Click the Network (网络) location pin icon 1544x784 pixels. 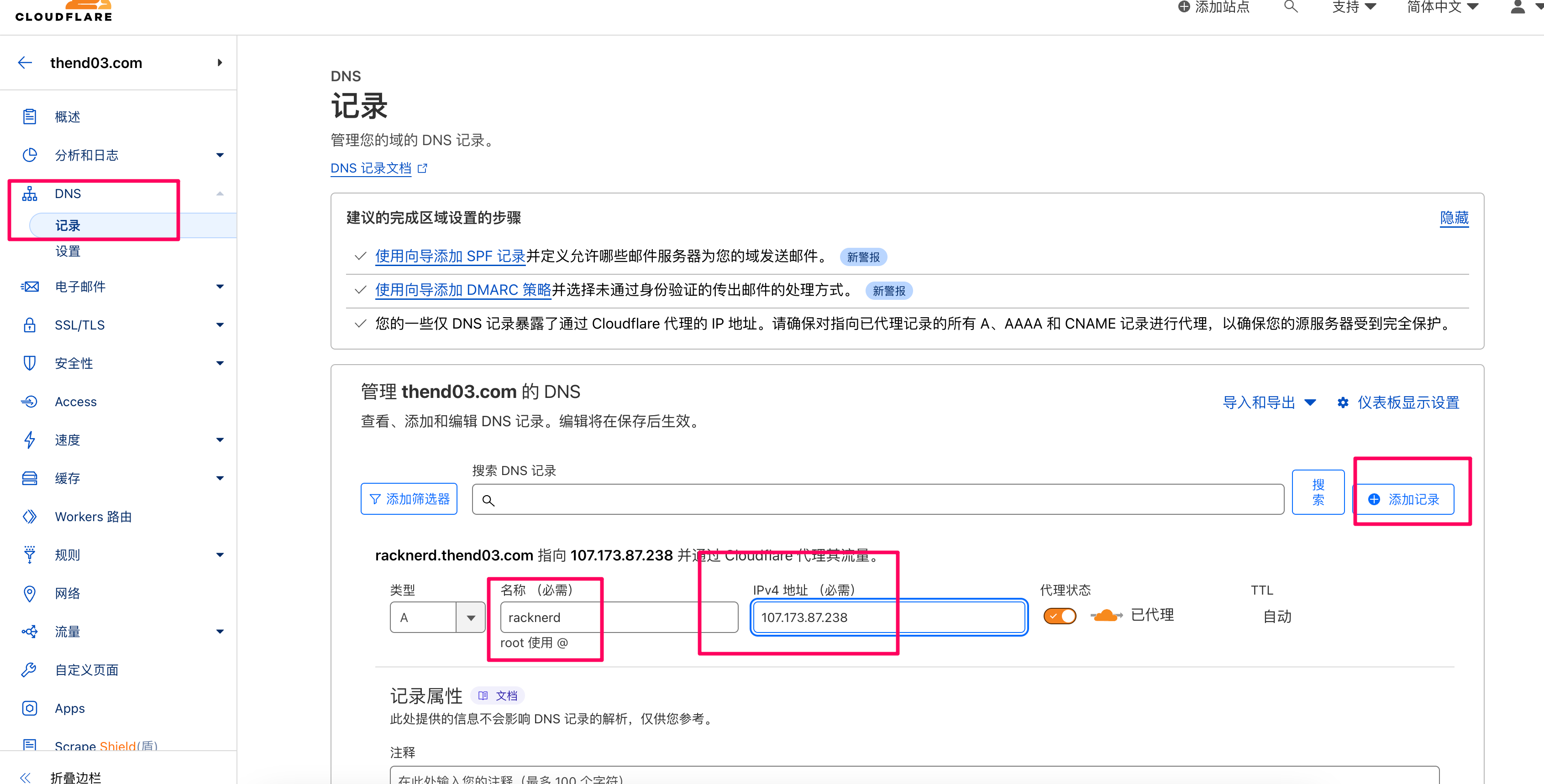(x=29, y=593)
